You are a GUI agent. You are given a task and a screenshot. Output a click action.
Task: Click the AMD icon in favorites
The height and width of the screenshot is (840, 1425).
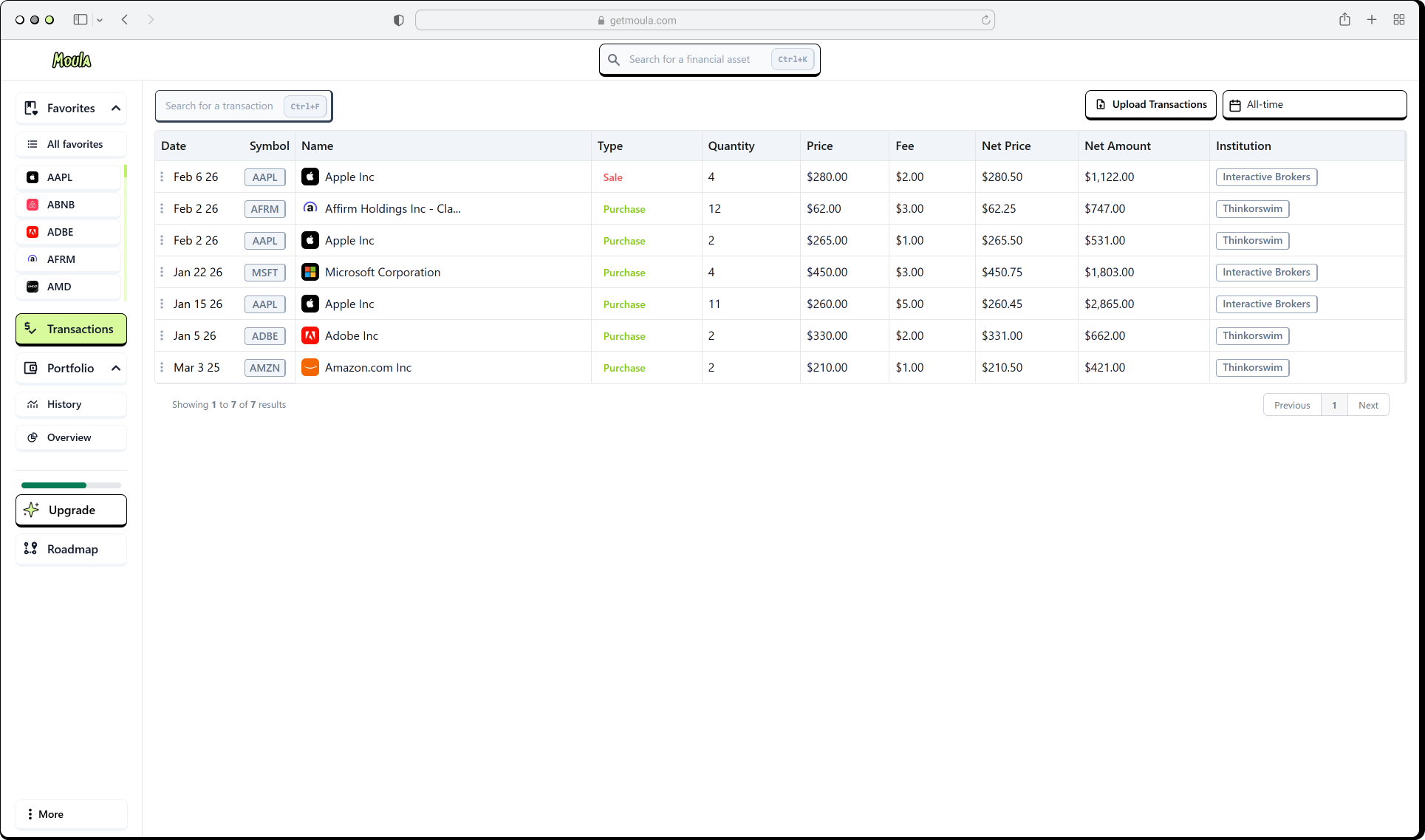click(x=33, y=287)
